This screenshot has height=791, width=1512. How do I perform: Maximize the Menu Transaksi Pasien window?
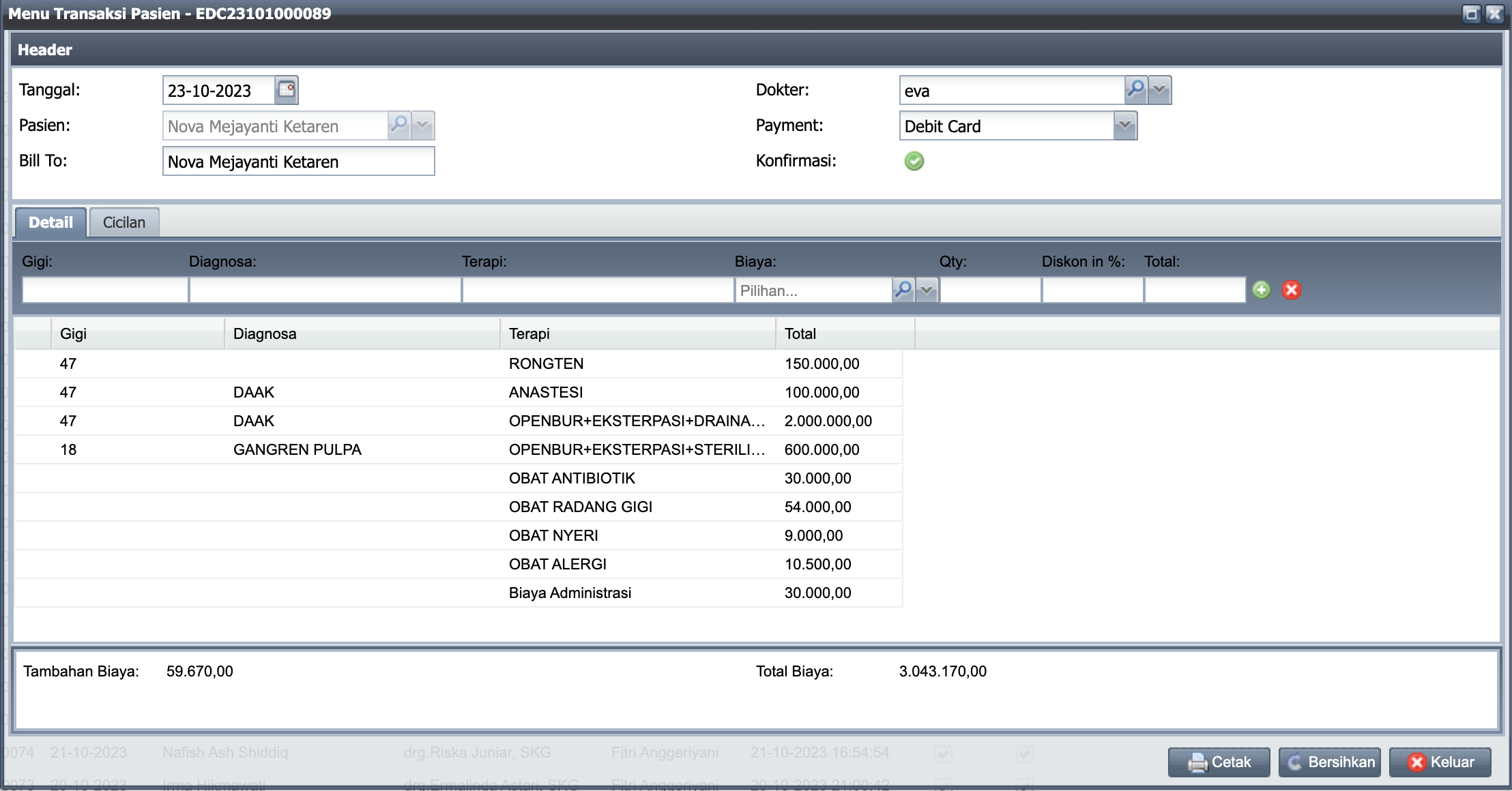[x=1472, y=14]
